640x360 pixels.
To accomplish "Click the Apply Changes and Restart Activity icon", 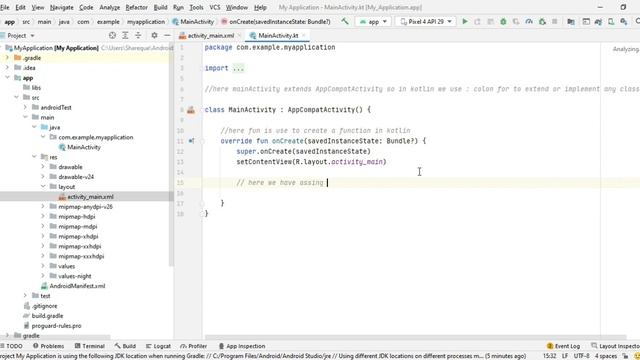I will pyautogui.click(x=477, y=21).
